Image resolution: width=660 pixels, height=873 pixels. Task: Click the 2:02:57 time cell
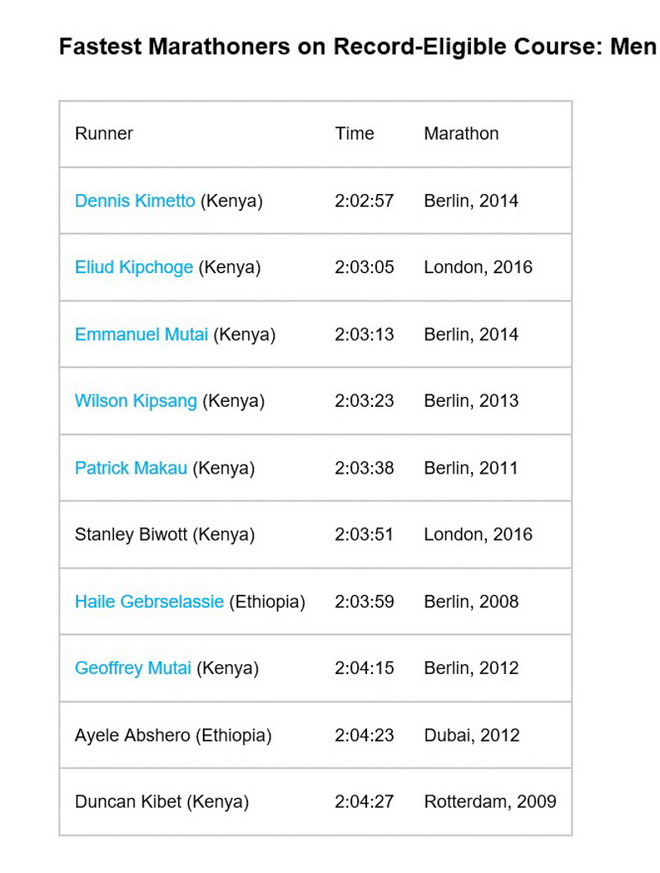tap(364, 201)
